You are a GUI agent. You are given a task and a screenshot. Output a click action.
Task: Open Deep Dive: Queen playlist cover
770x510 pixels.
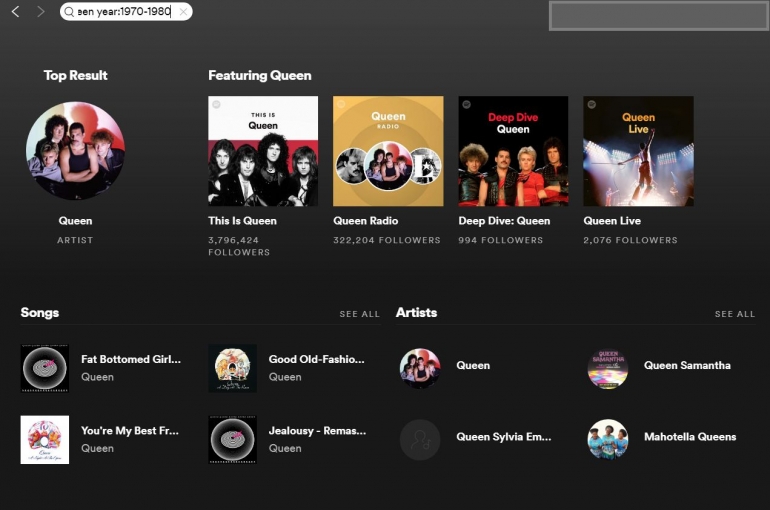[513, 151]
